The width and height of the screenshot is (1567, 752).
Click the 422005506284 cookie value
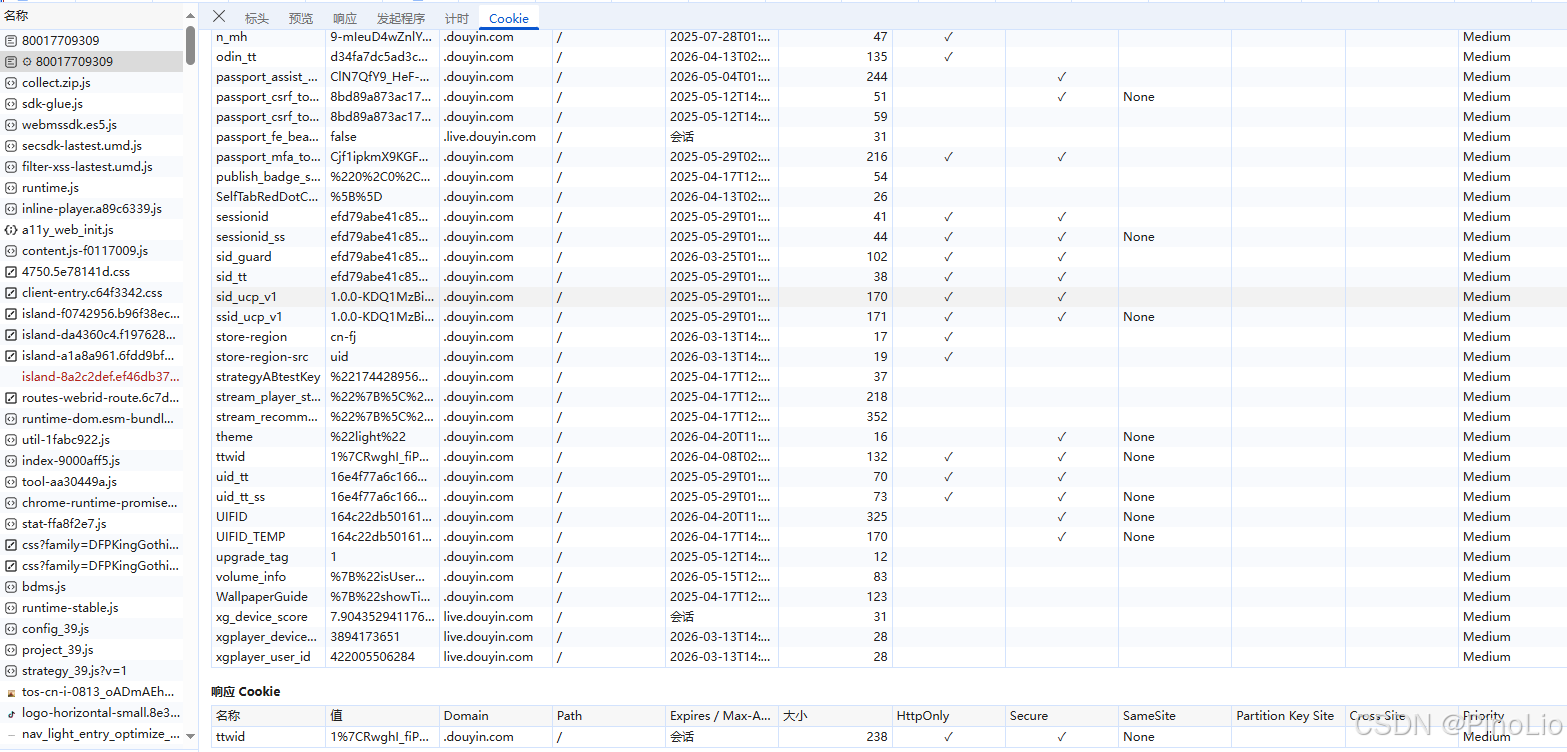coord(372,657)
